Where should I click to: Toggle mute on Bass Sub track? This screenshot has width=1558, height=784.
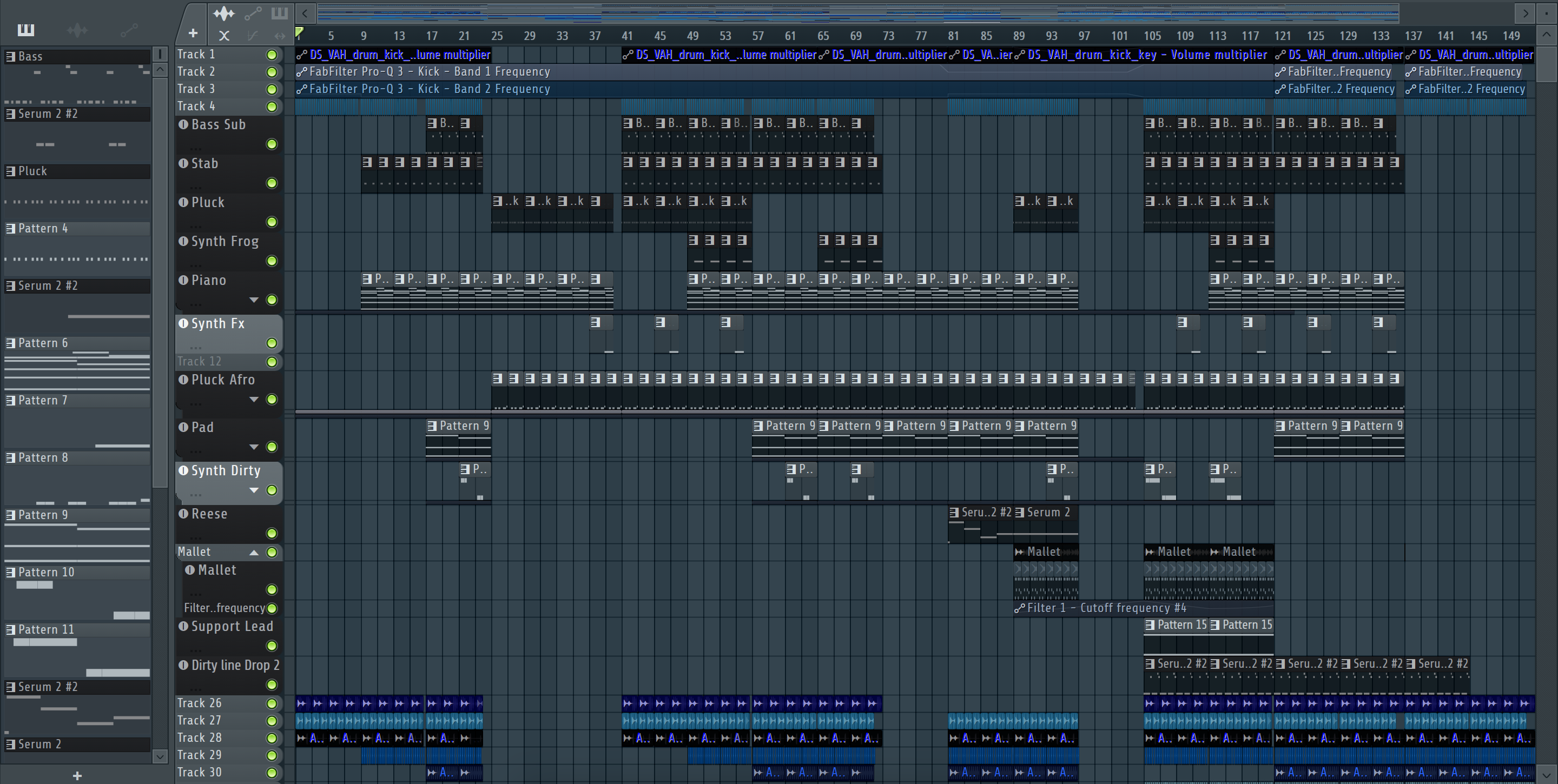point(272,144)
